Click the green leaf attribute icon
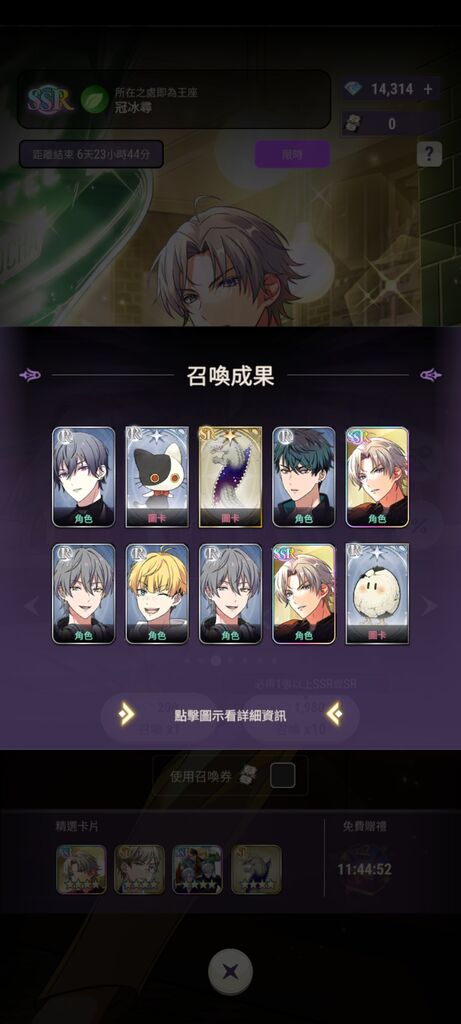 (x=95, y=99)
